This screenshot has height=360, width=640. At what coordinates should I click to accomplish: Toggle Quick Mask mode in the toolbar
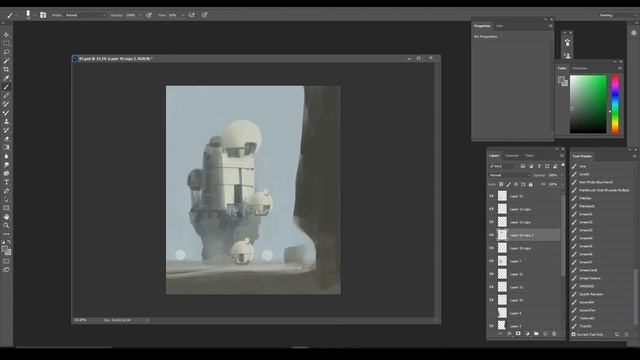click(6, 261)
